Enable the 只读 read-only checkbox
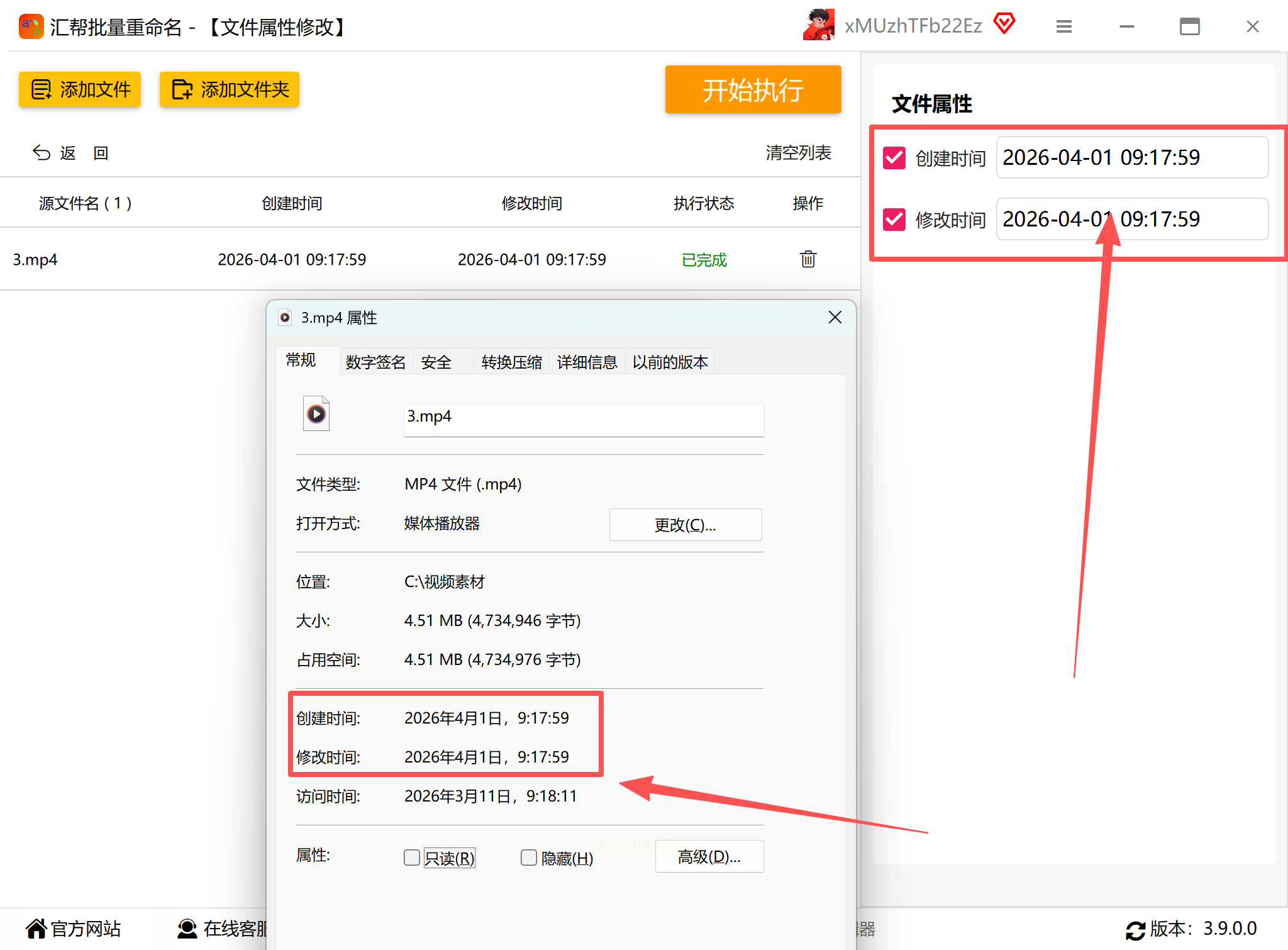Screen dimensions: 1288x950 pos(412,858)
